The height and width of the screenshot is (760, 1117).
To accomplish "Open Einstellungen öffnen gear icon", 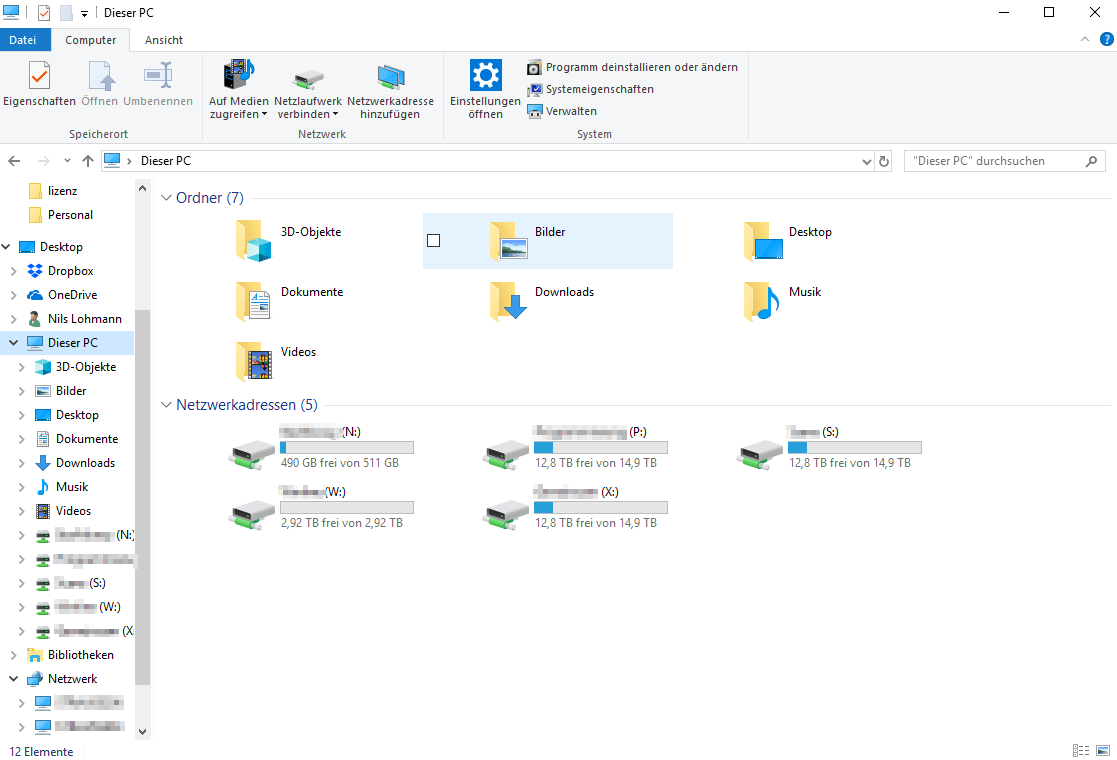I will point(485,77).
